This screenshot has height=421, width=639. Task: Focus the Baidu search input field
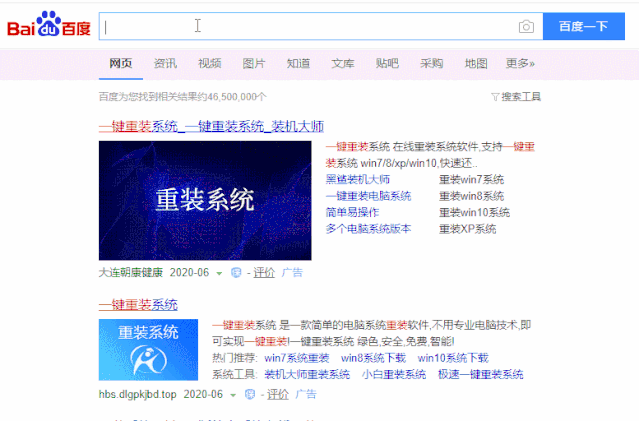310,27
